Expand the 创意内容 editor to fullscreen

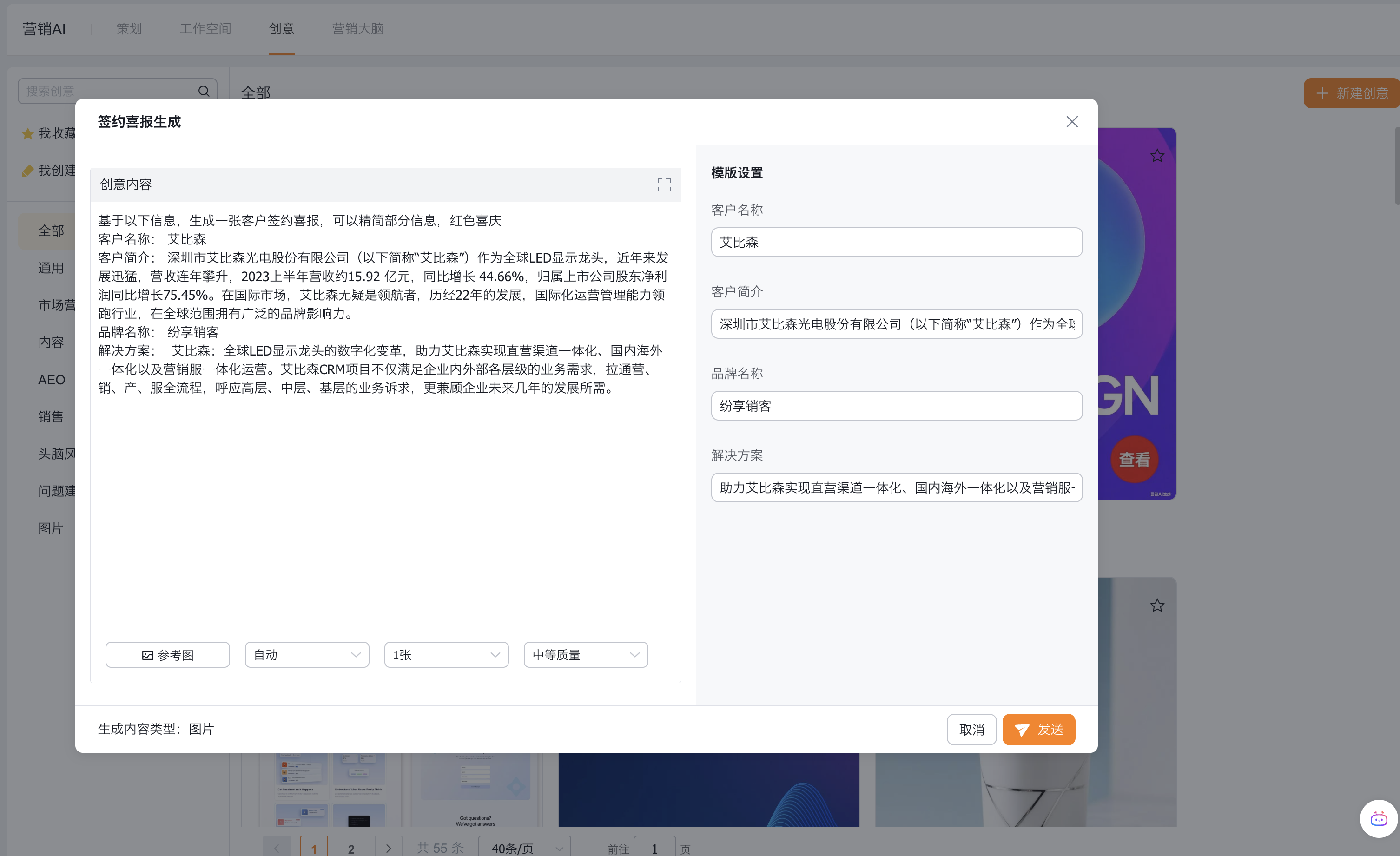coord(664,184)
